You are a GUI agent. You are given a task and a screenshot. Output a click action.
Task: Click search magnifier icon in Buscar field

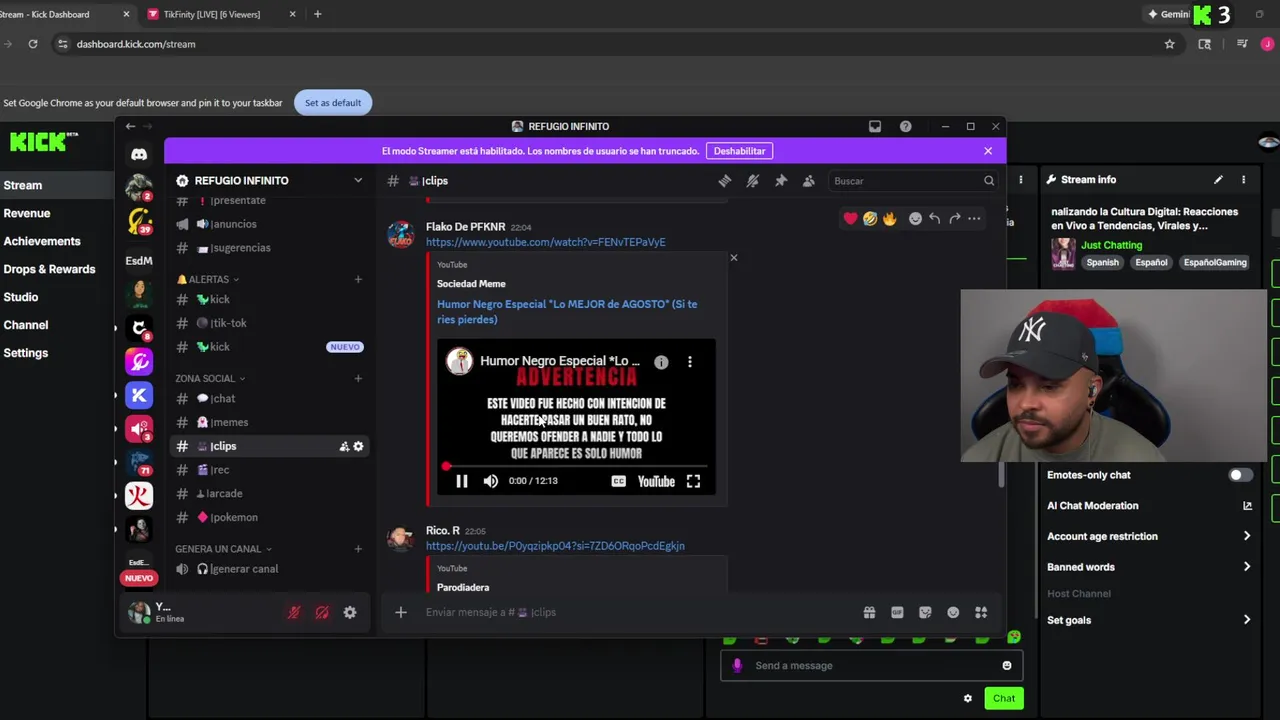click(989, 181)
